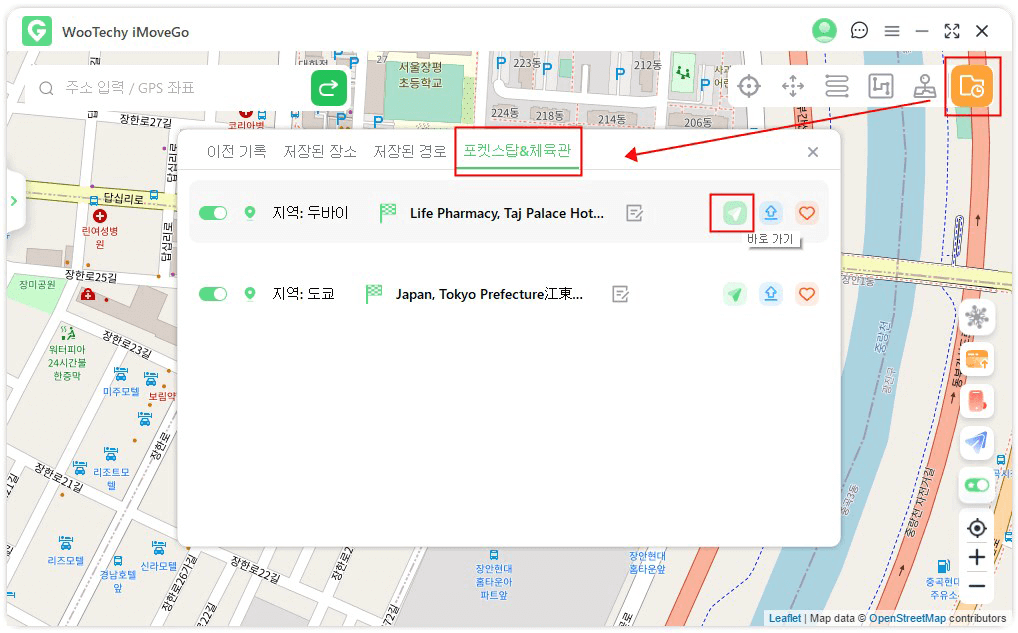Switch to the 저장된 장소 tab
Viewport: 1018px width, 633px height.
click(320, 152)
